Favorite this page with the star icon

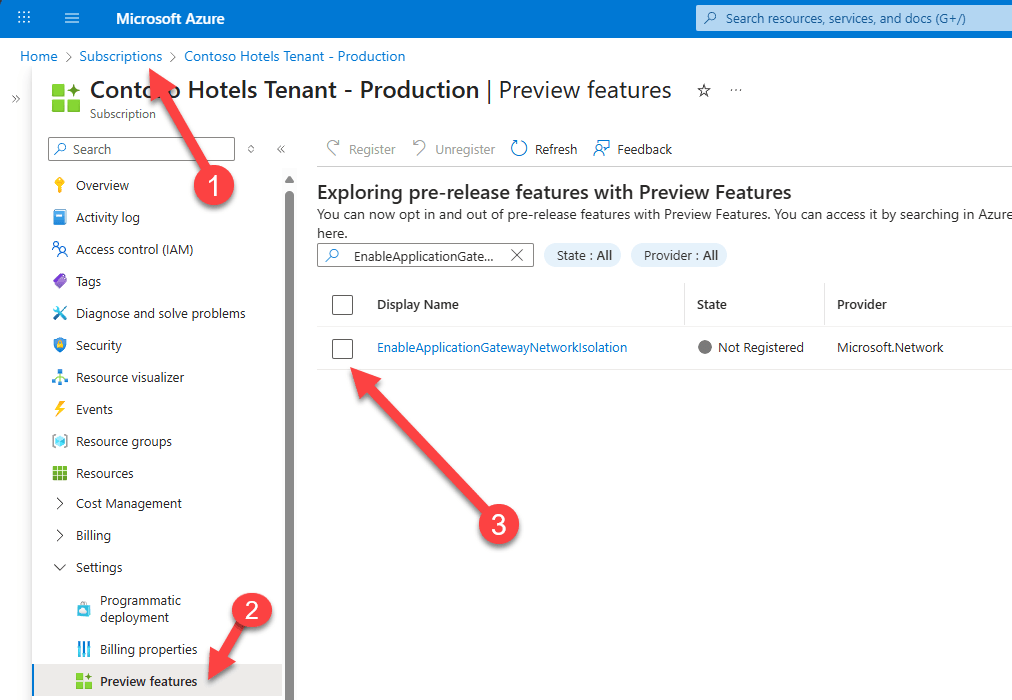point(704,91)
